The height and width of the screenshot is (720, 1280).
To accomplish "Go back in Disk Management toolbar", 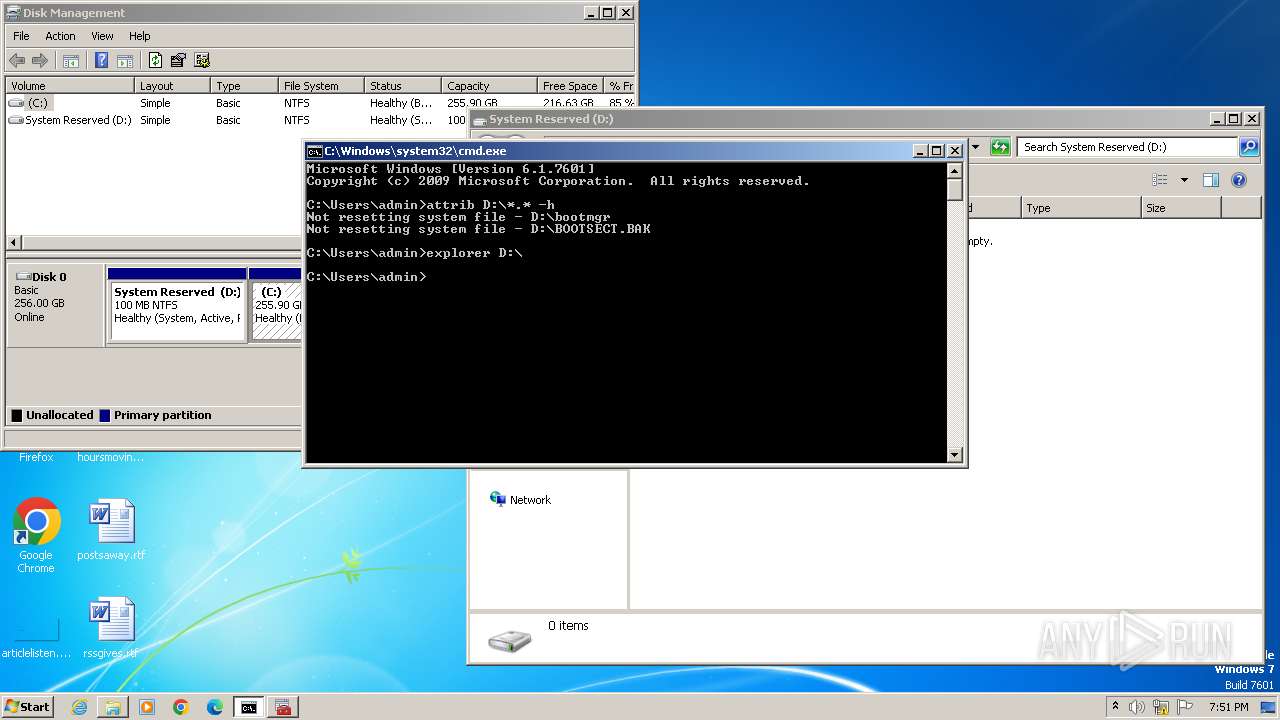I will pos(17,61).
